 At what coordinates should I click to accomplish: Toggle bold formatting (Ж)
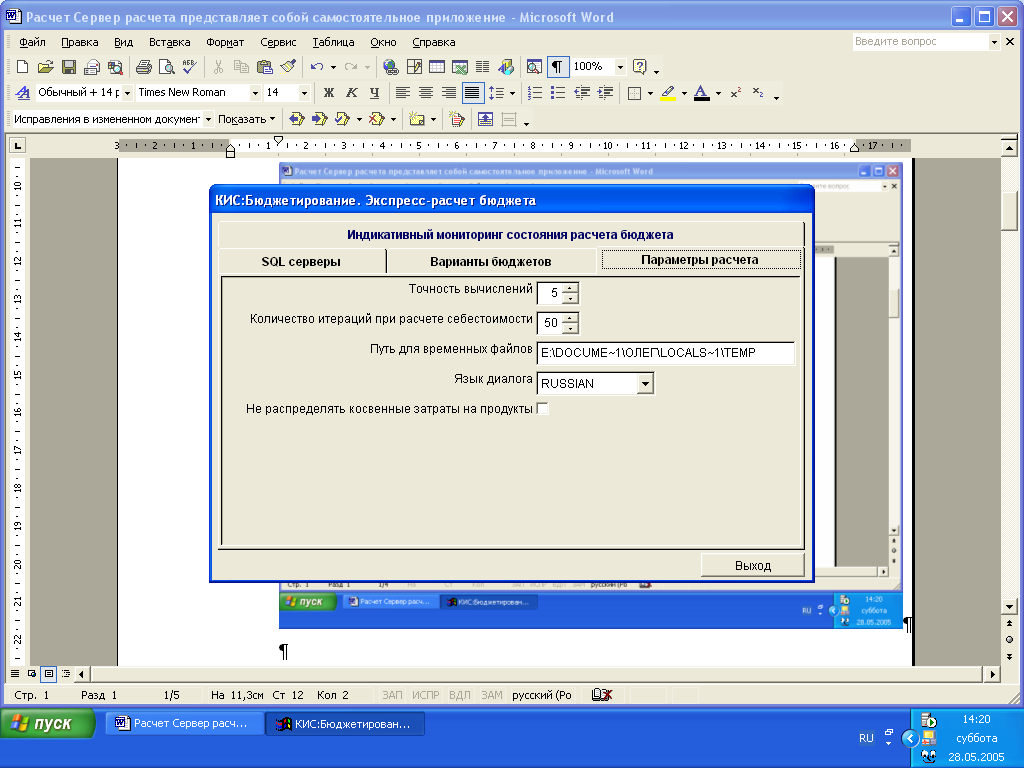[328, 93]
